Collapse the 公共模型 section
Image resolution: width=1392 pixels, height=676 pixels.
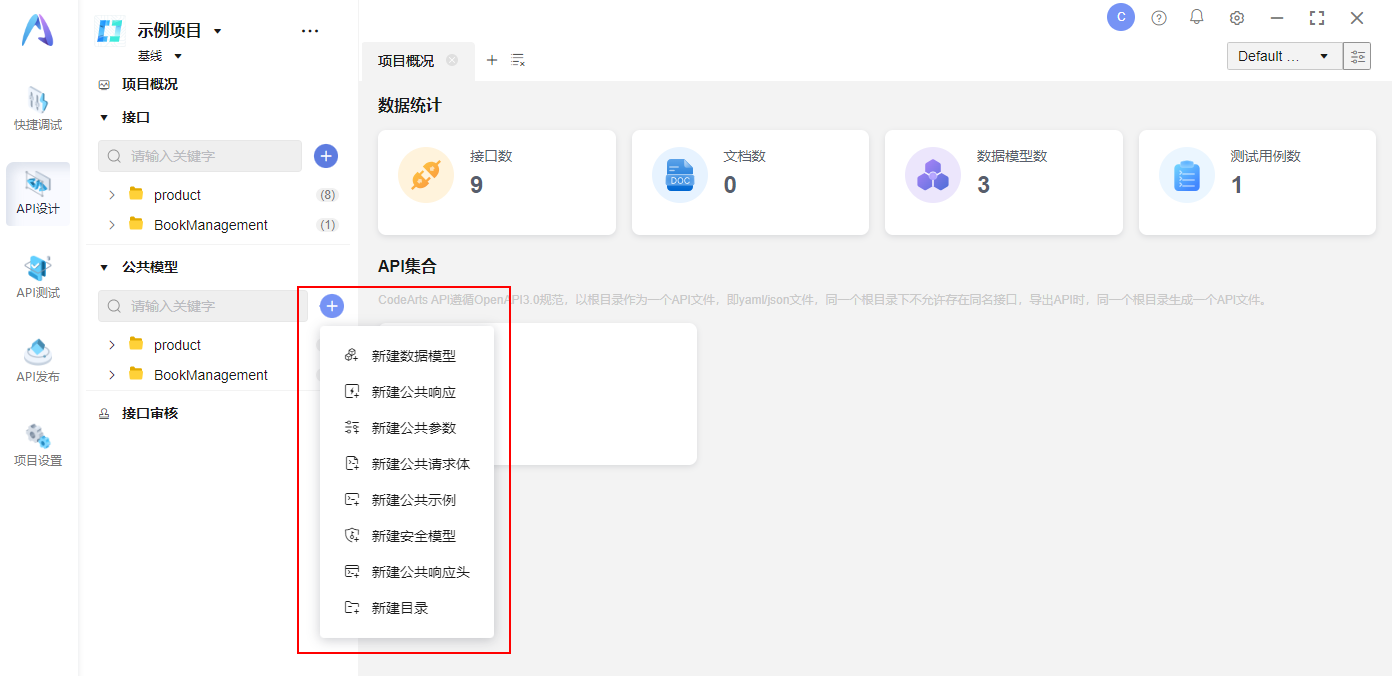click(104, 267)
